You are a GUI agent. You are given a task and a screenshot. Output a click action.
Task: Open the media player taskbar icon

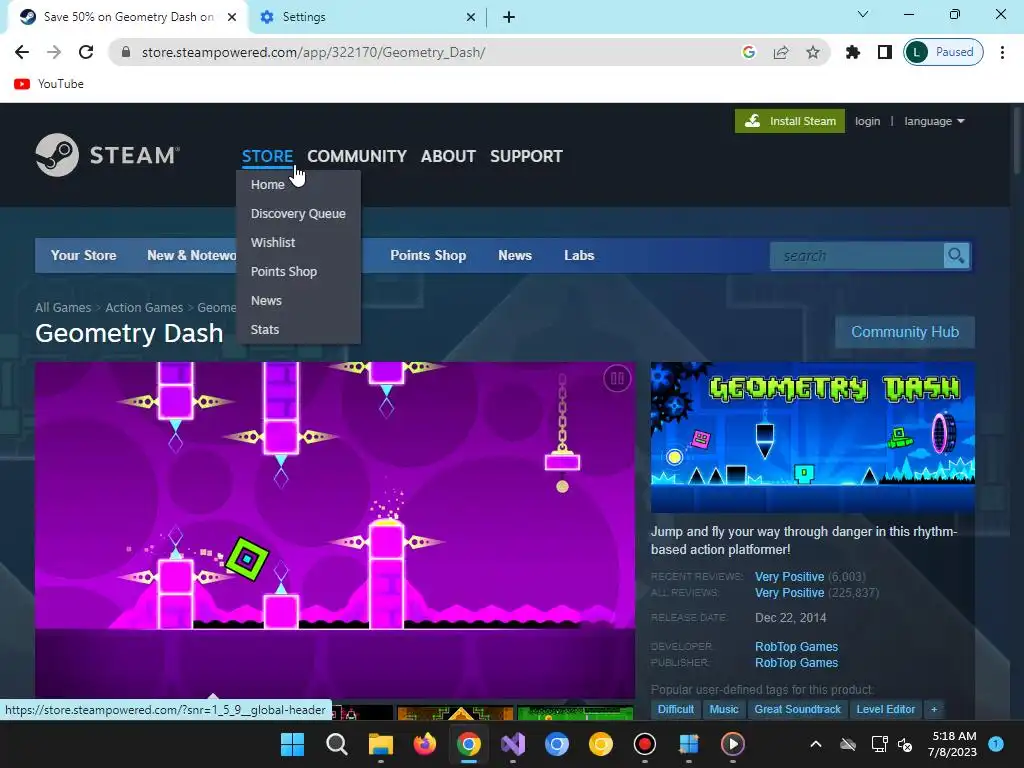pos(733,744)
